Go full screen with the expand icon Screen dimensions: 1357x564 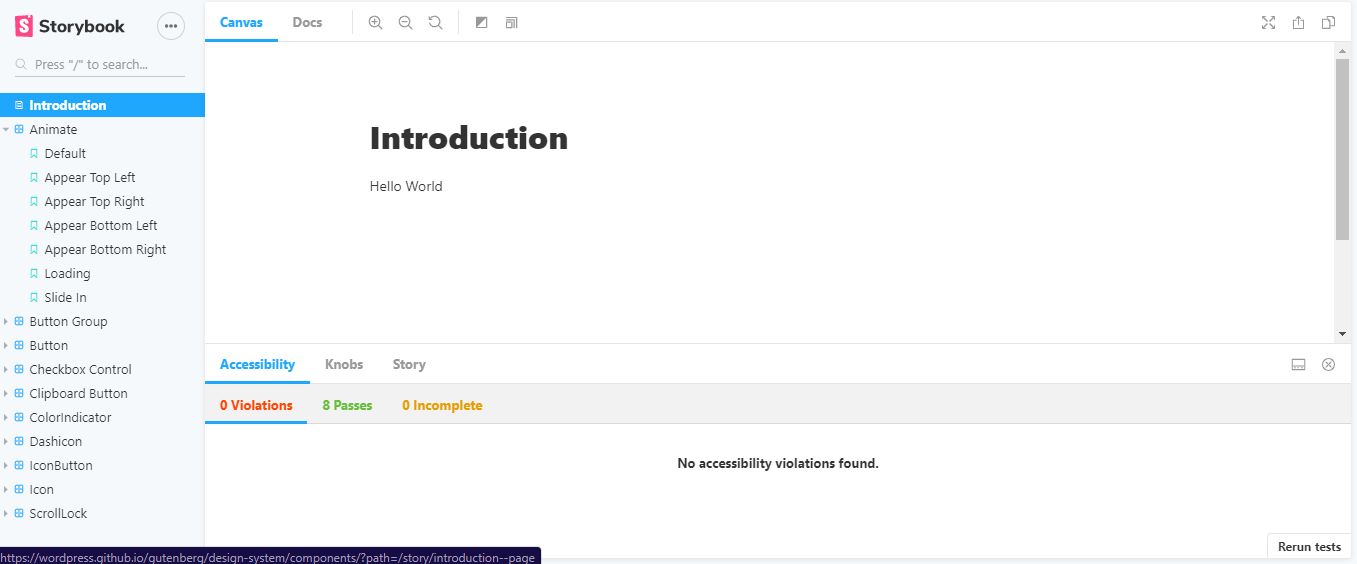point(1268,22)
